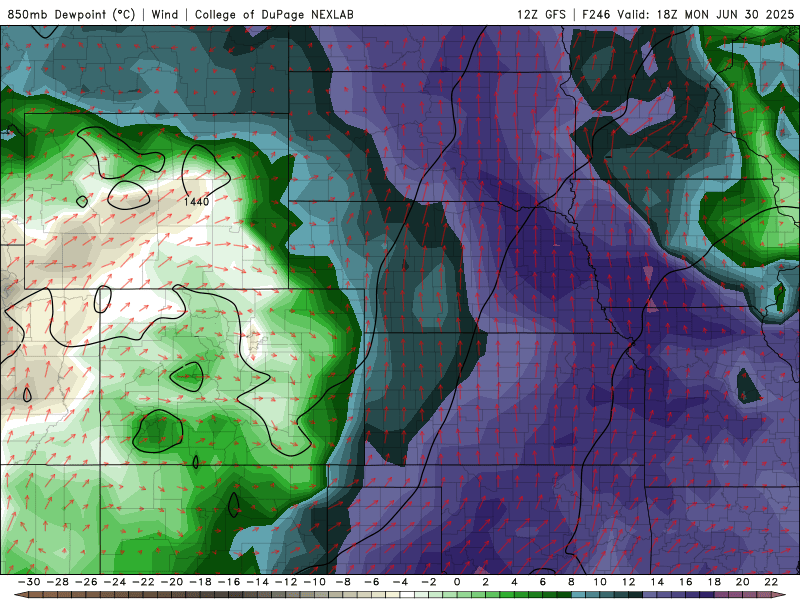
Task: Click the "College of DuPage NEXLAB" text
Action: (x=274, y=15)
